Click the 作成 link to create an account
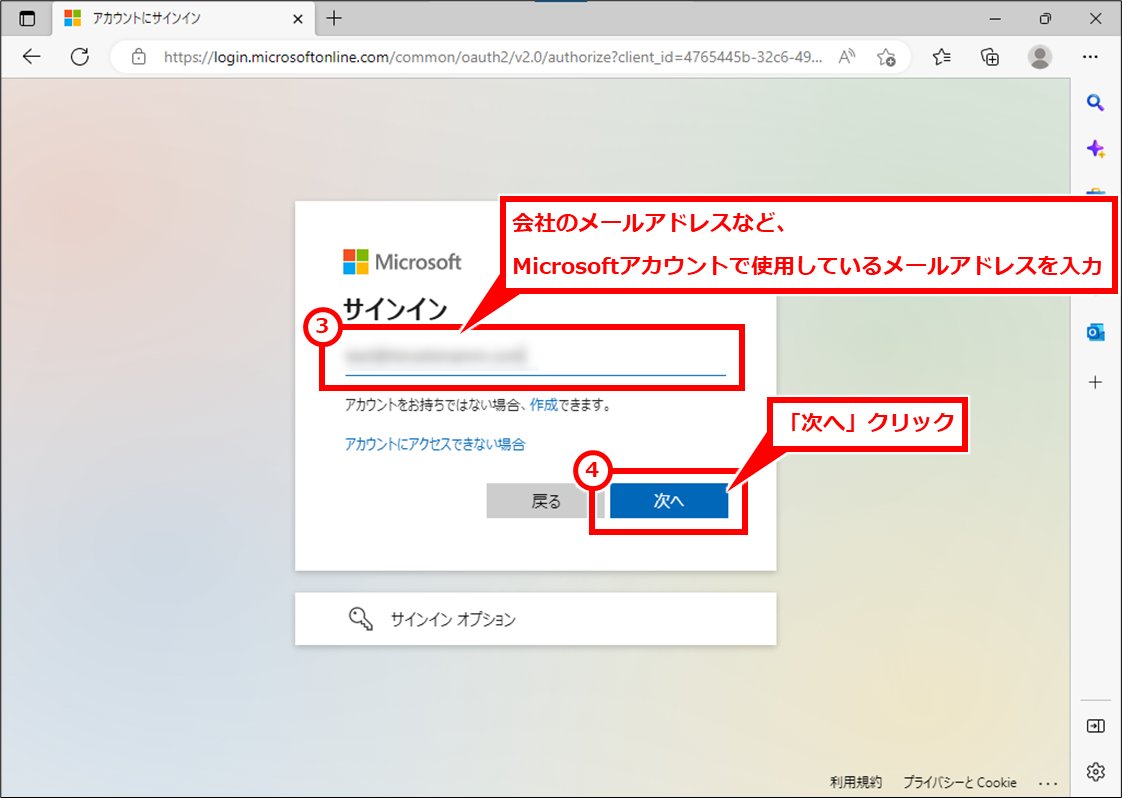 [x=544, y=405]
